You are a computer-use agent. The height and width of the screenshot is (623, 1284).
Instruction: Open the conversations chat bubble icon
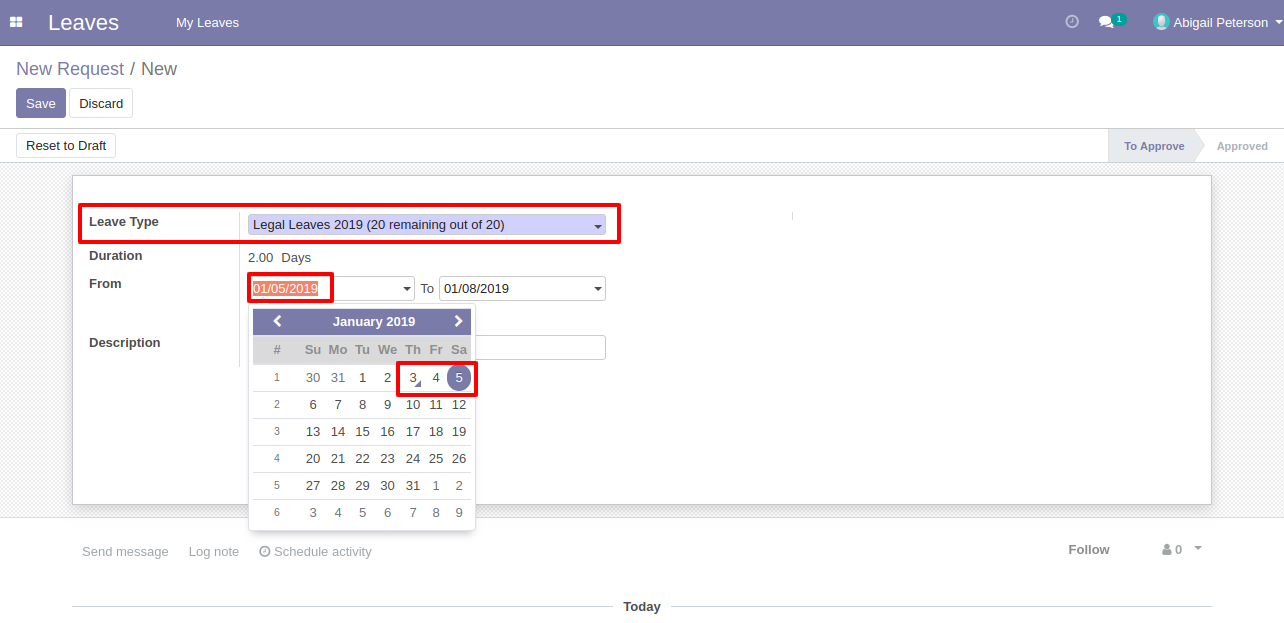(x=1106, y=22)
